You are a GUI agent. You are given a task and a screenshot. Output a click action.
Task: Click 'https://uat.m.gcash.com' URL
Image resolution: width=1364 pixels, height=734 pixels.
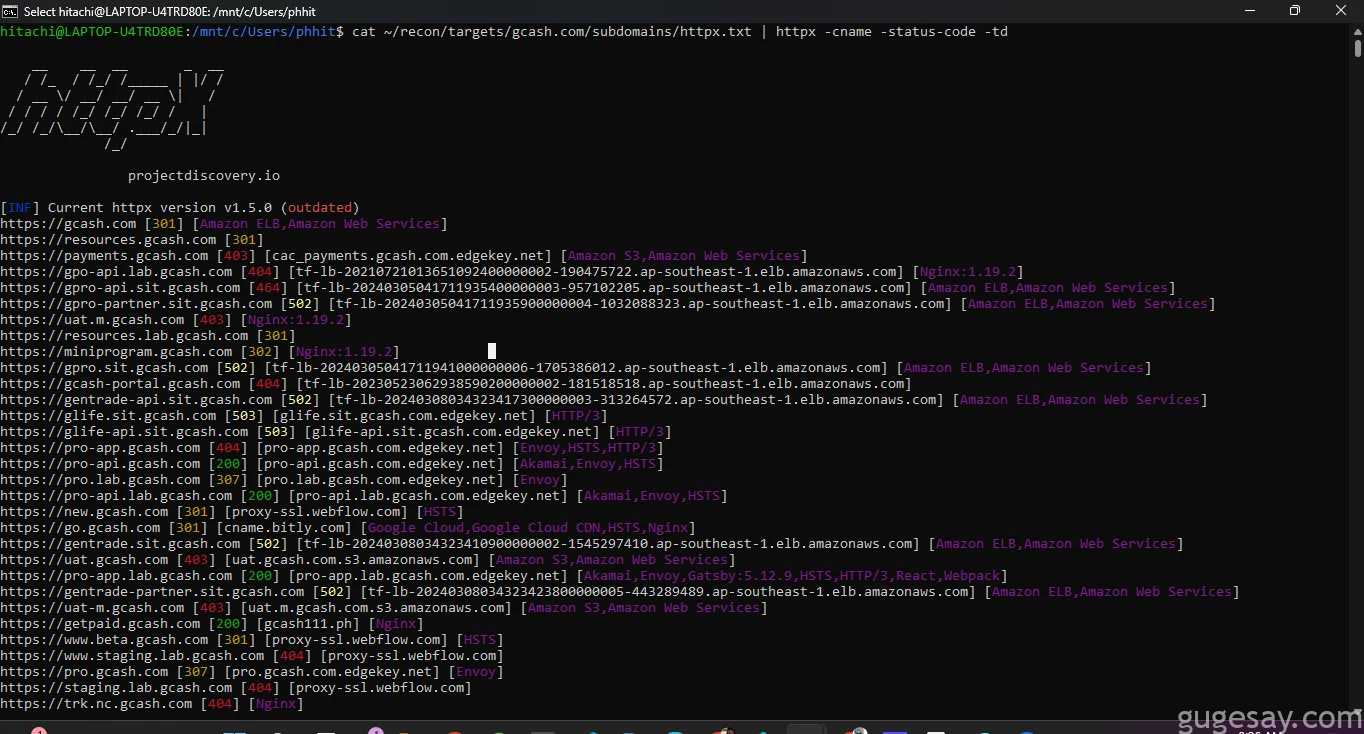[92, 319]
